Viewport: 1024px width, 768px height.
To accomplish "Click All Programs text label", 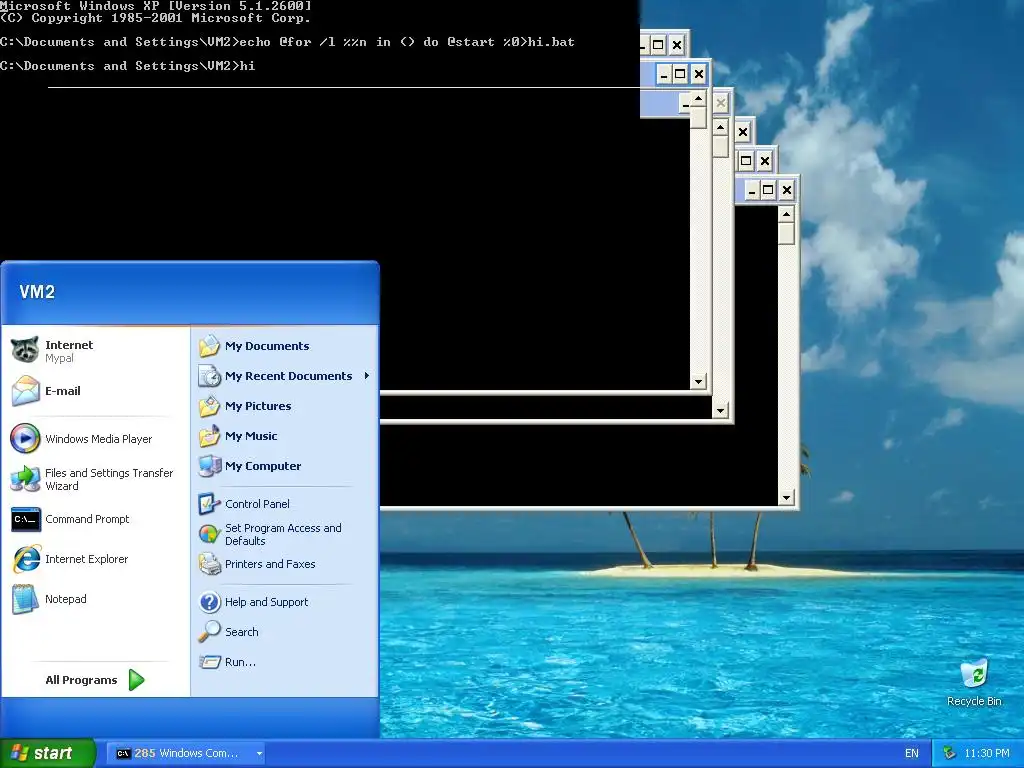I will pyautogui.click(x=81, y=680).
